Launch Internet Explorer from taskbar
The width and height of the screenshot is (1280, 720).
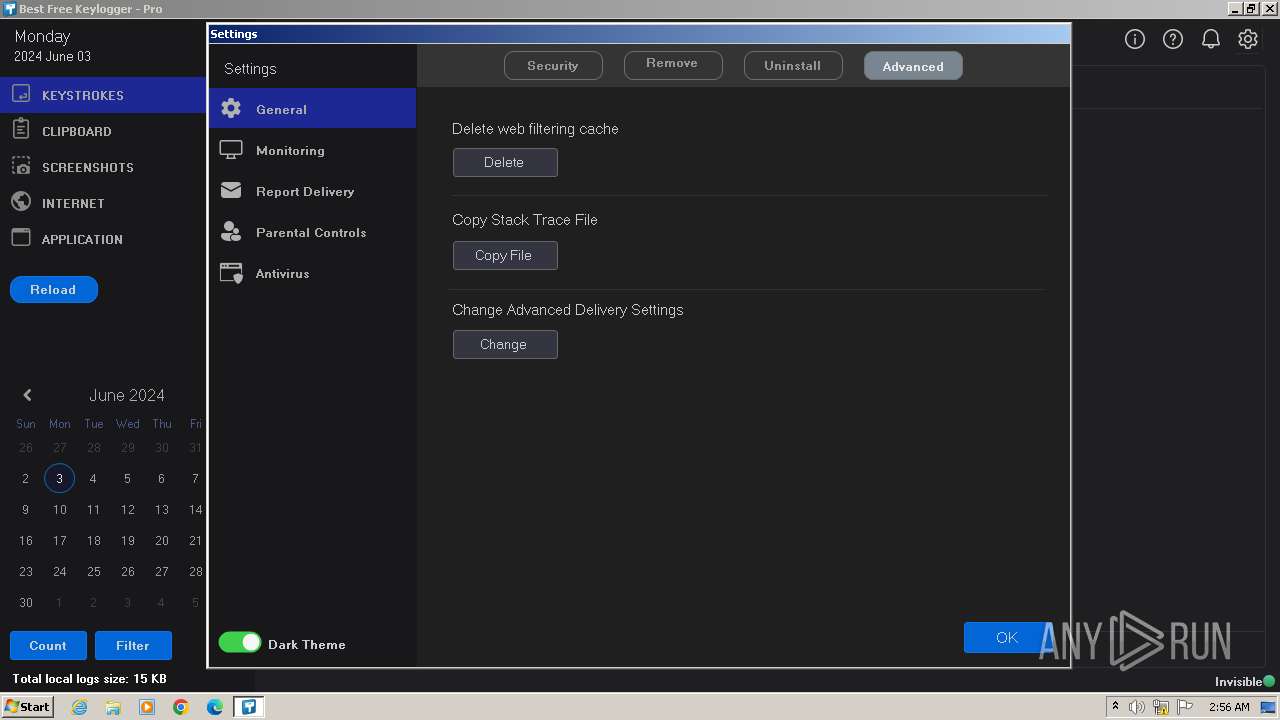79,707
